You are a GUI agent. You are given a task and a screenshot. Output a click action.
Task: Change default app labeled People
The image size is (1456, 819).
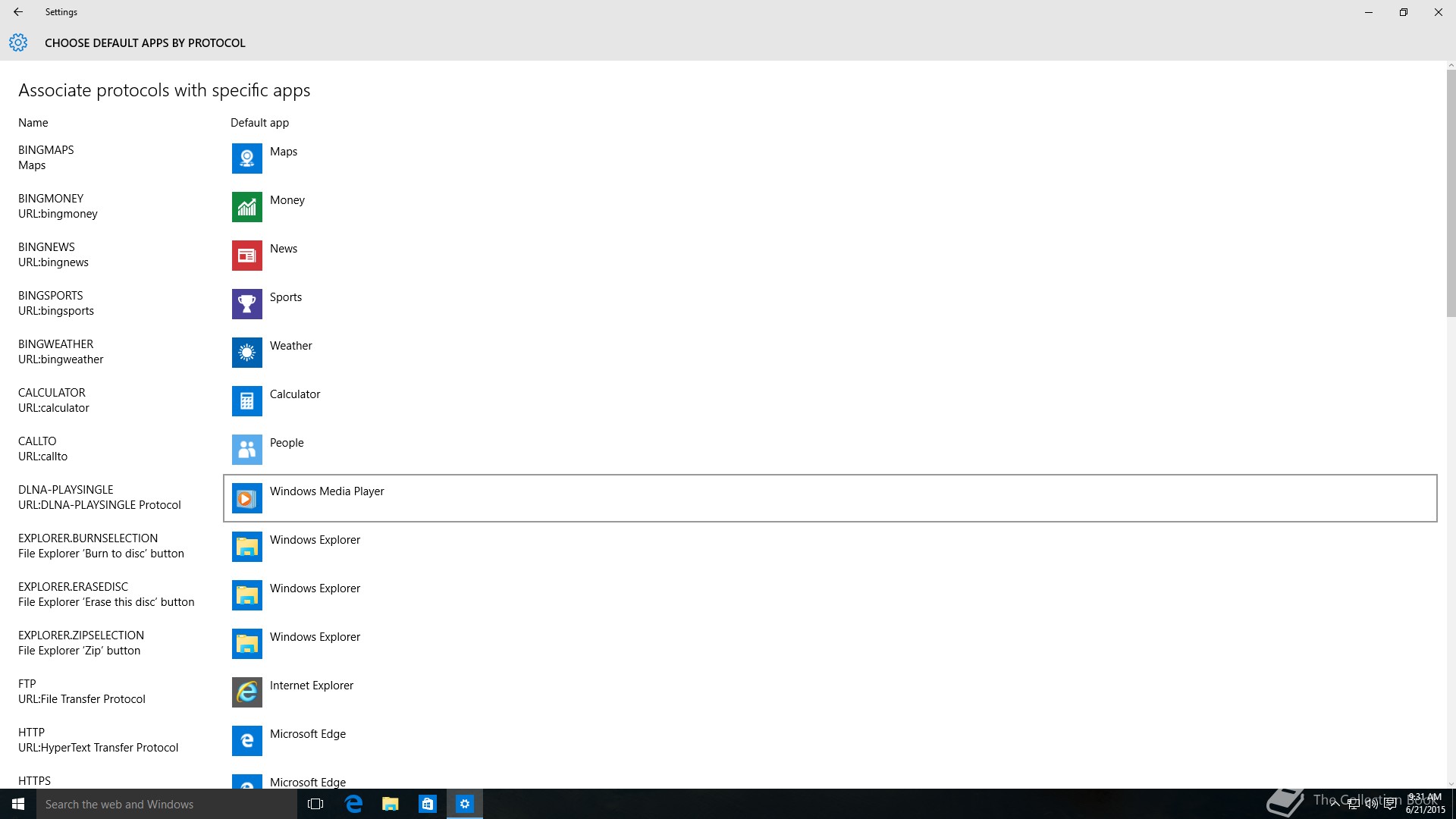(x=287, y=443)
